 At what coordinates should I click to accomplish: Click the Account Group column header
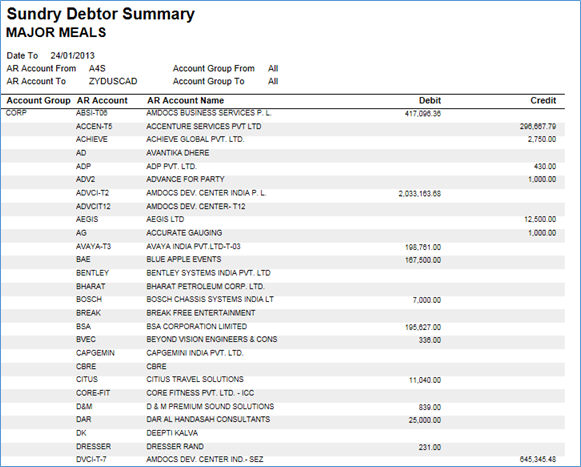coord(38,100)
